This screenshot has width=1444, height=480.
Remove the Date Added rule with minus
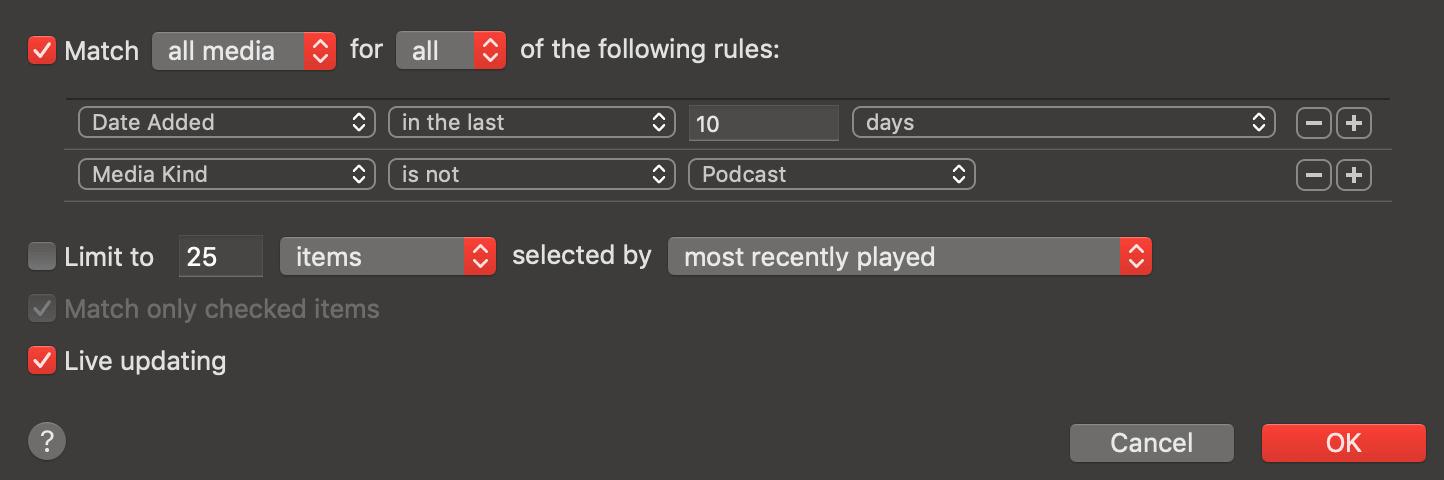point(1314,123)
